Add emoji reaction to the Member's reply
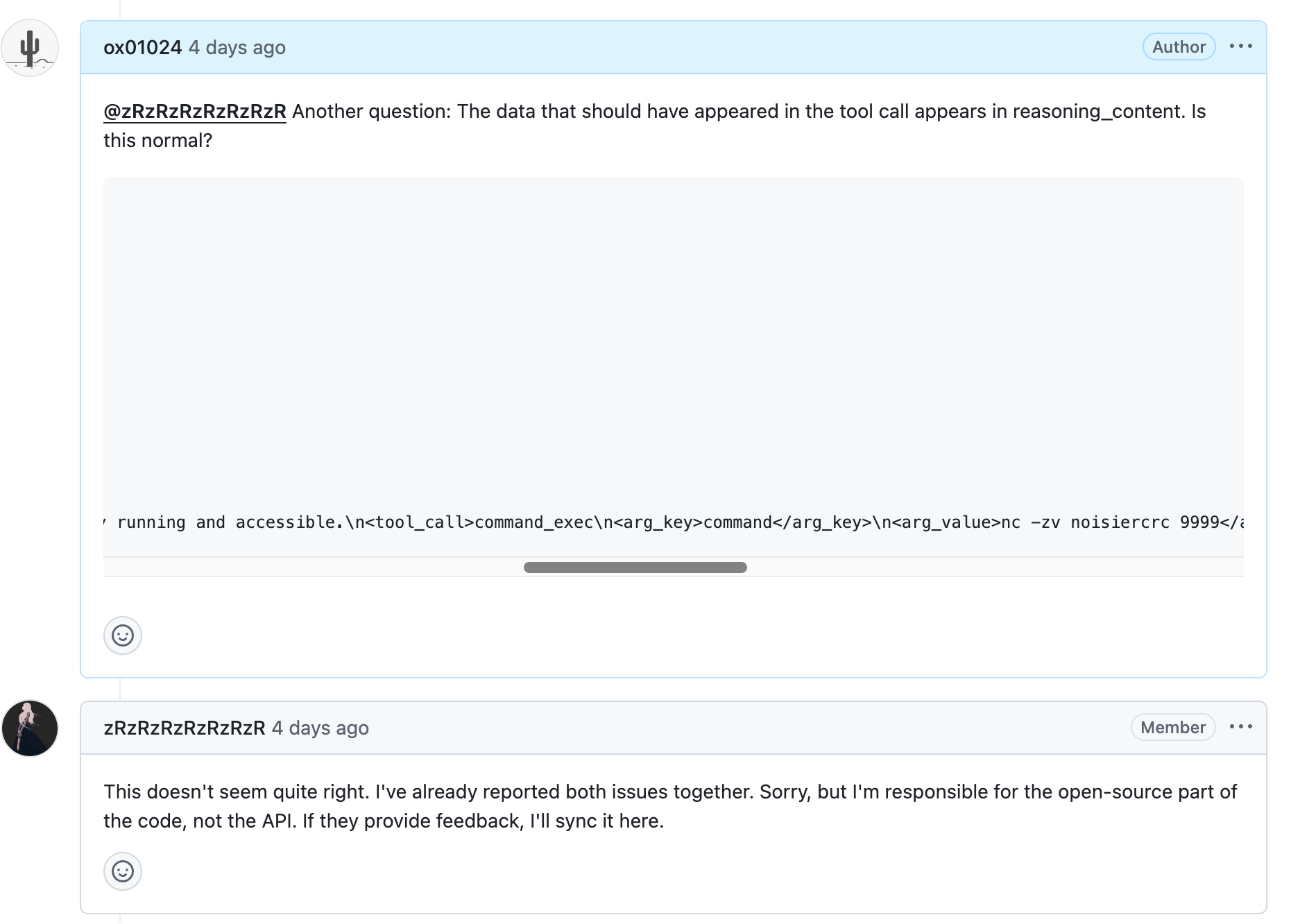The width and height of the screenshot is (1300, 924). coord(123,871)
